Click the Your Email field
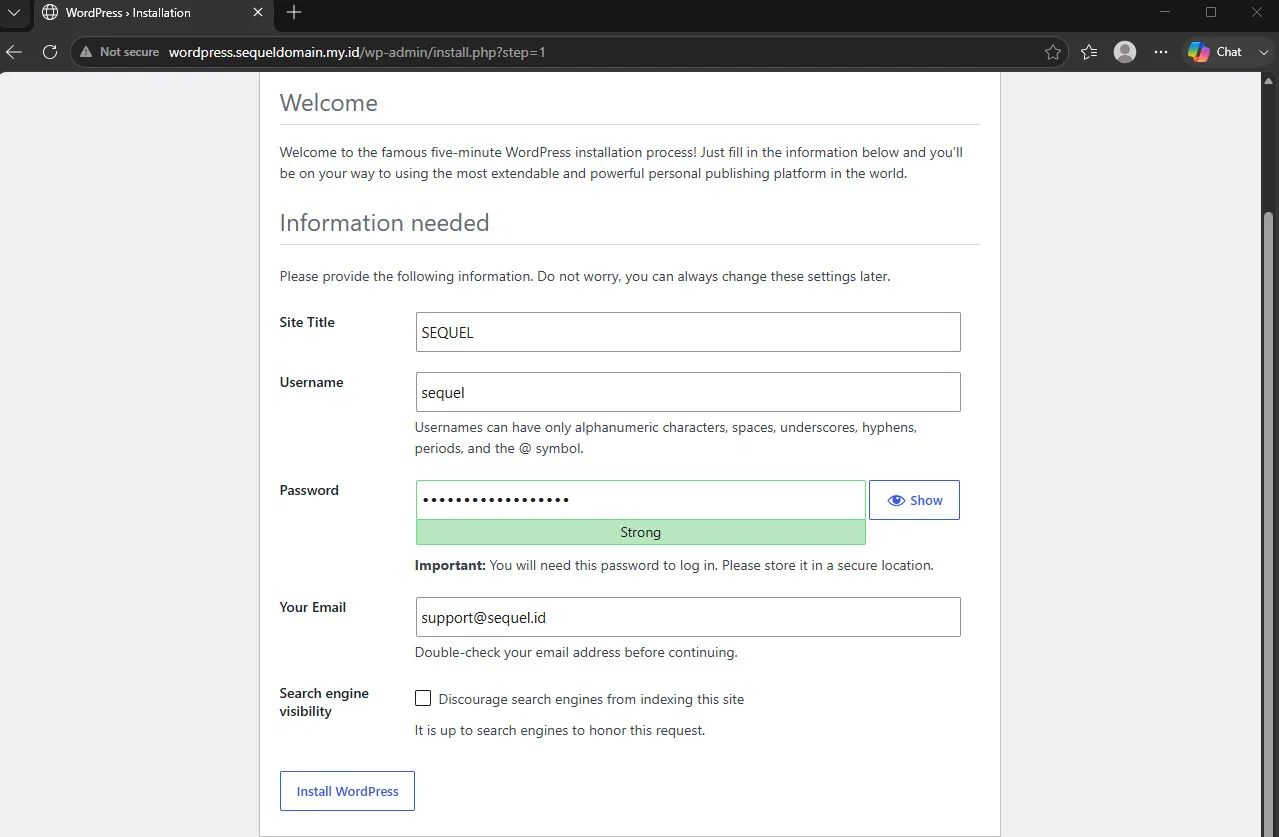Image resolution: width=1279 pixels, height=837 pixels. point(688,617)
